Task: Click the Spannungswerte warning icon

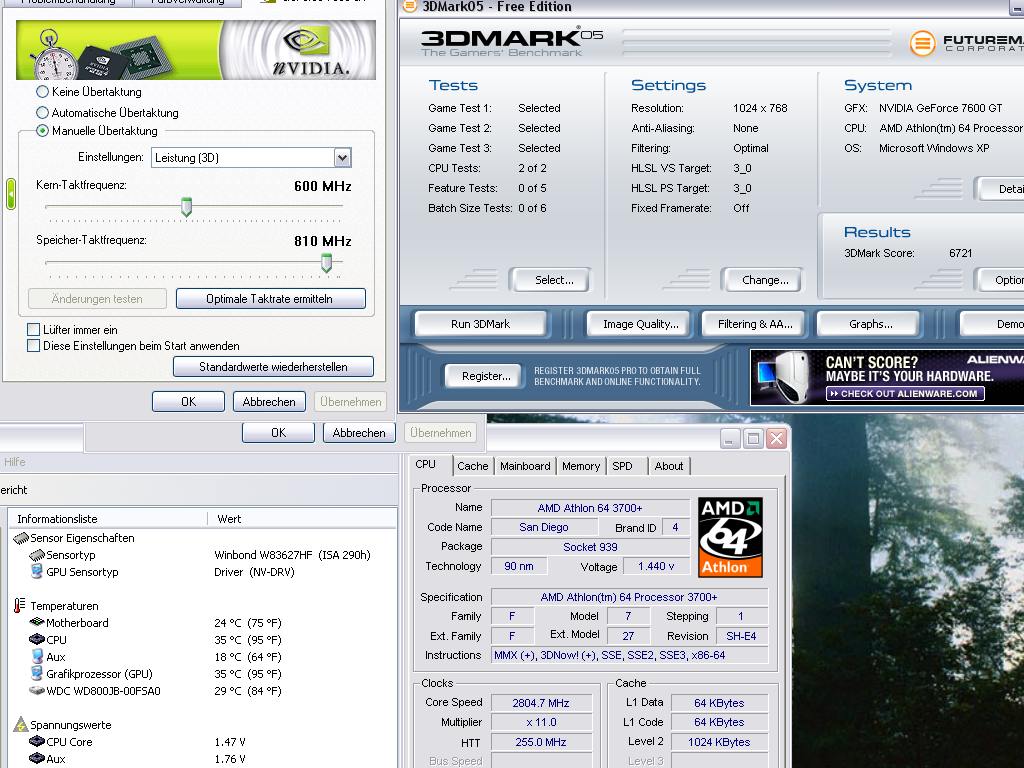Action: (x=21, y=725)
